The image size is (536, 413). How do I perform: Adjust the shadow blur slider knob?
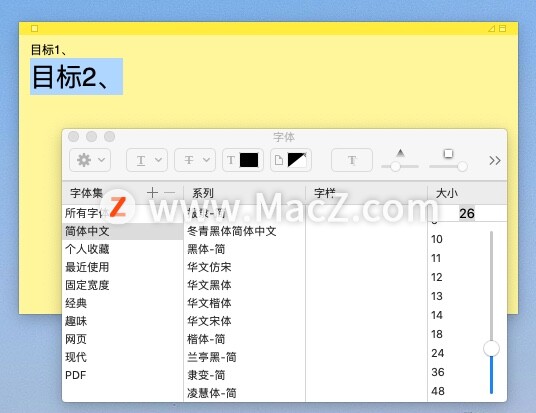pyautogui.click(x=463, y=166)
